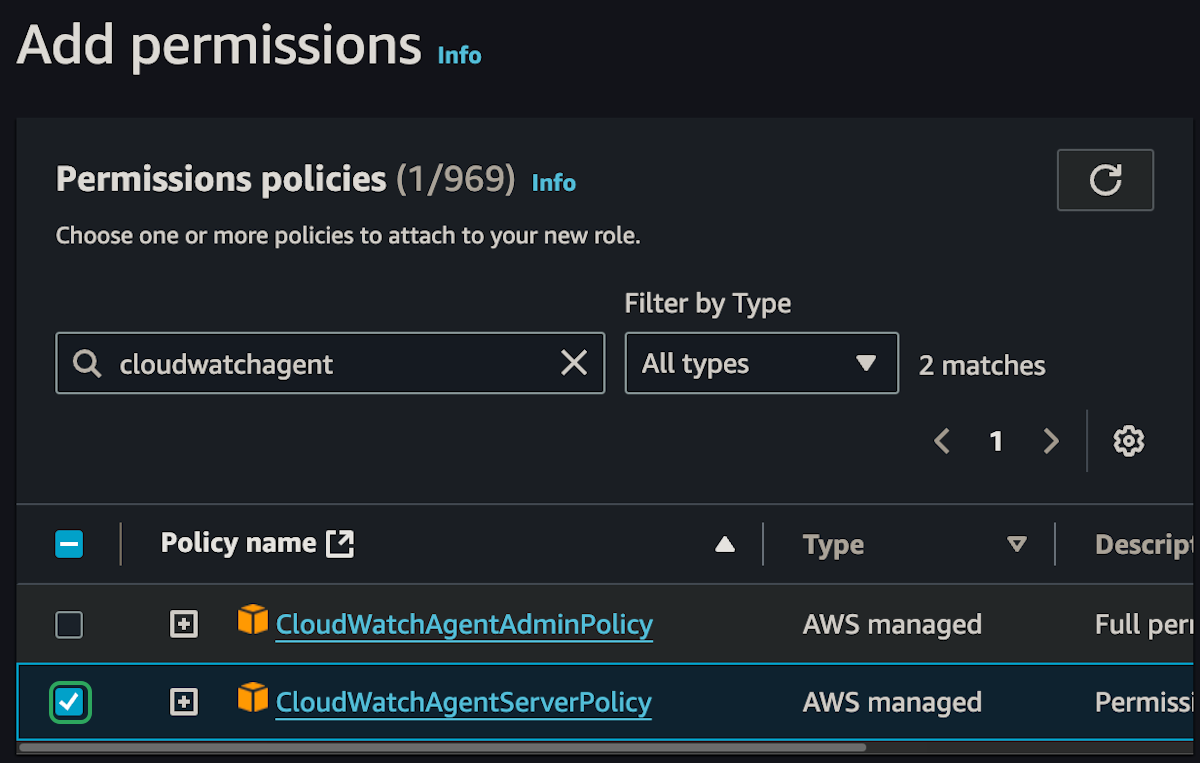The image size is (1200, 763).
Task: Expand CloudWatchAgentServerPolicy details
Action: click(x=183, y=702)
